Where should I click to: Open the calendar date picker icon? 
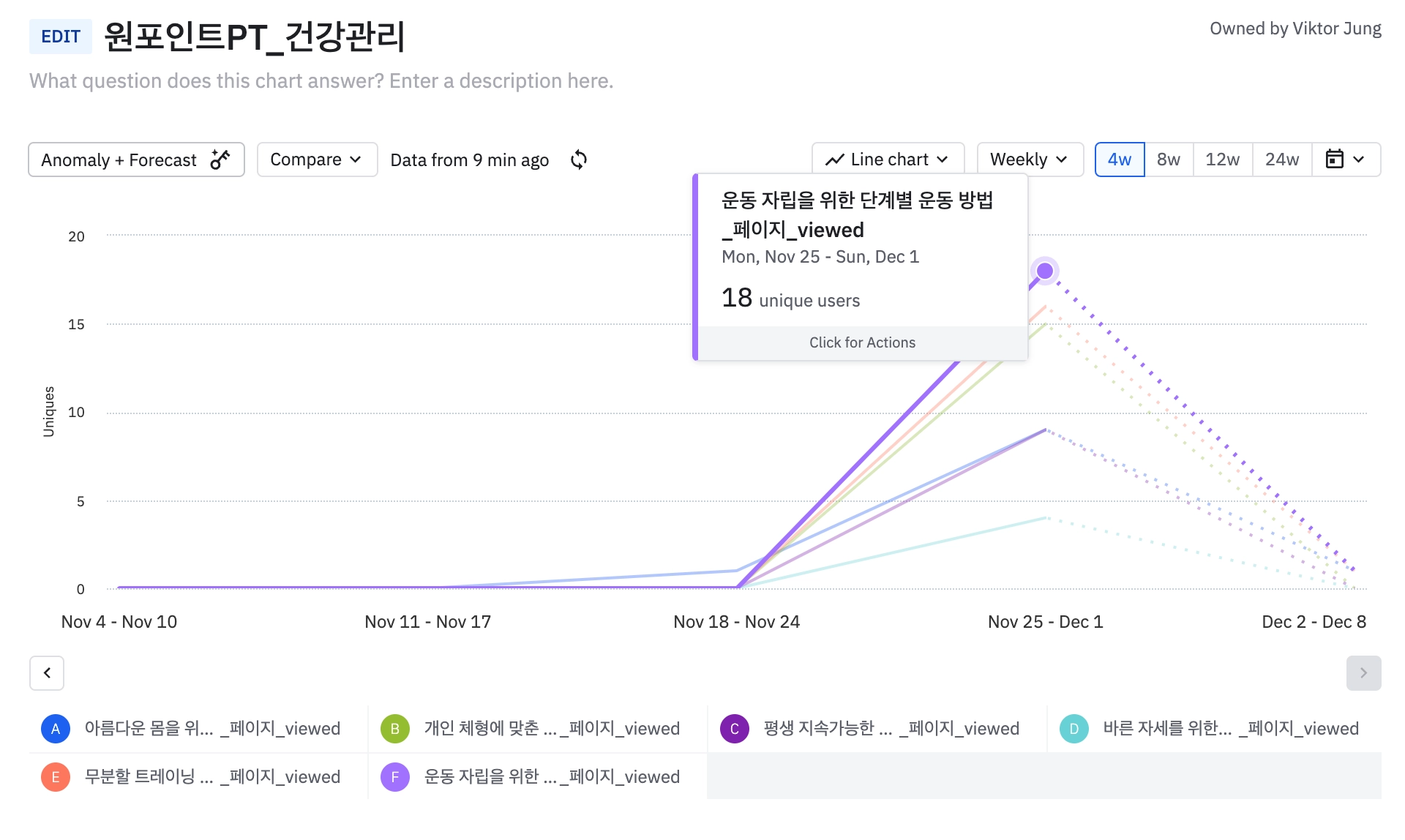coord(1335,160)
